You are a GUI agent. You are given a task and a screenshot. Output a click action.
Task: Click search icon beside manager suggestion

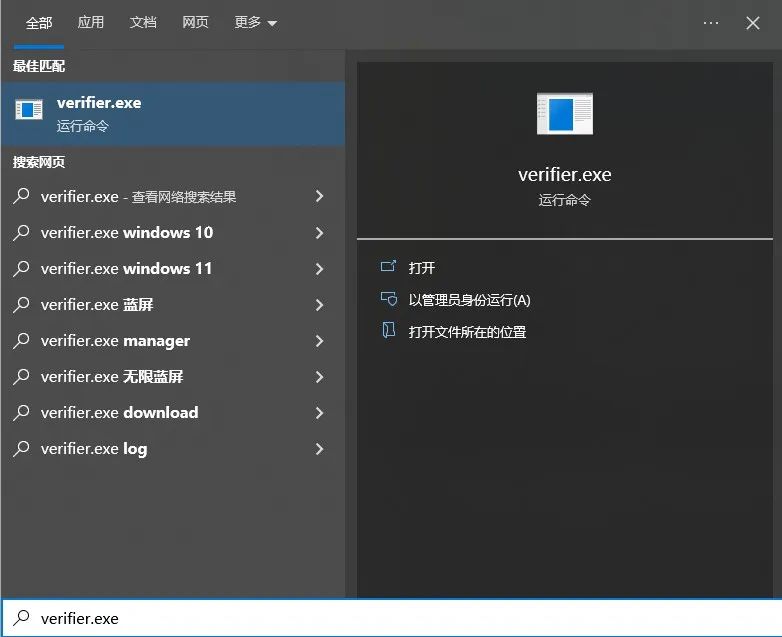pyautogui.click(x=21, y=341)
